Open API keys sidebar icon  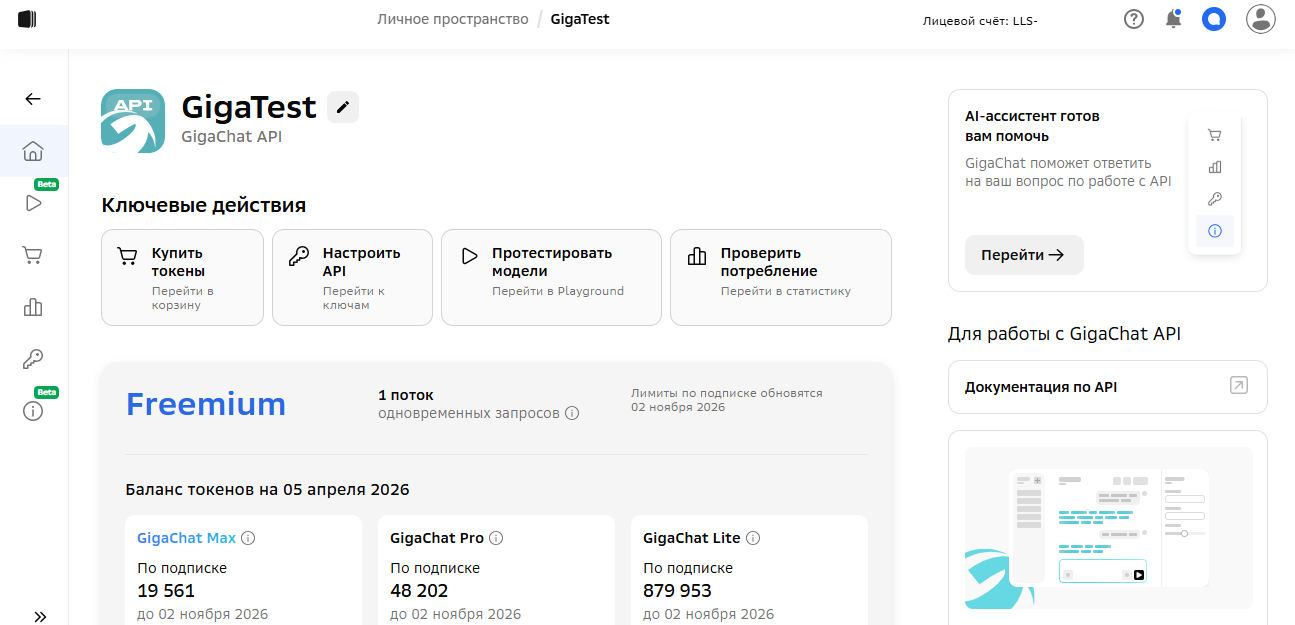[x=33, y=359]
